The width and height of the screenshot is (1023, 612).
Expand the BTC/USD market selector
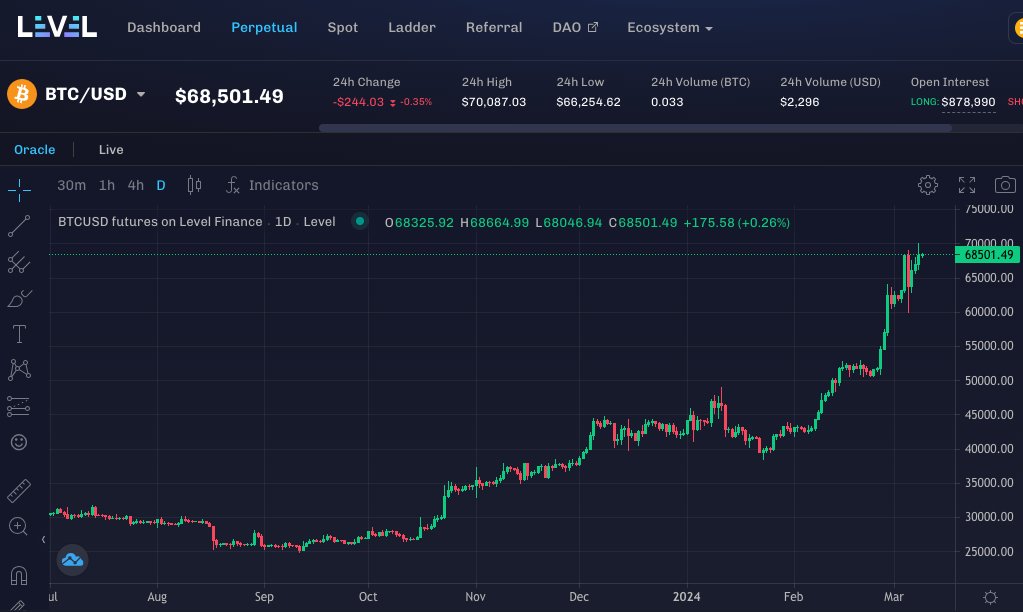pos(96,94)
